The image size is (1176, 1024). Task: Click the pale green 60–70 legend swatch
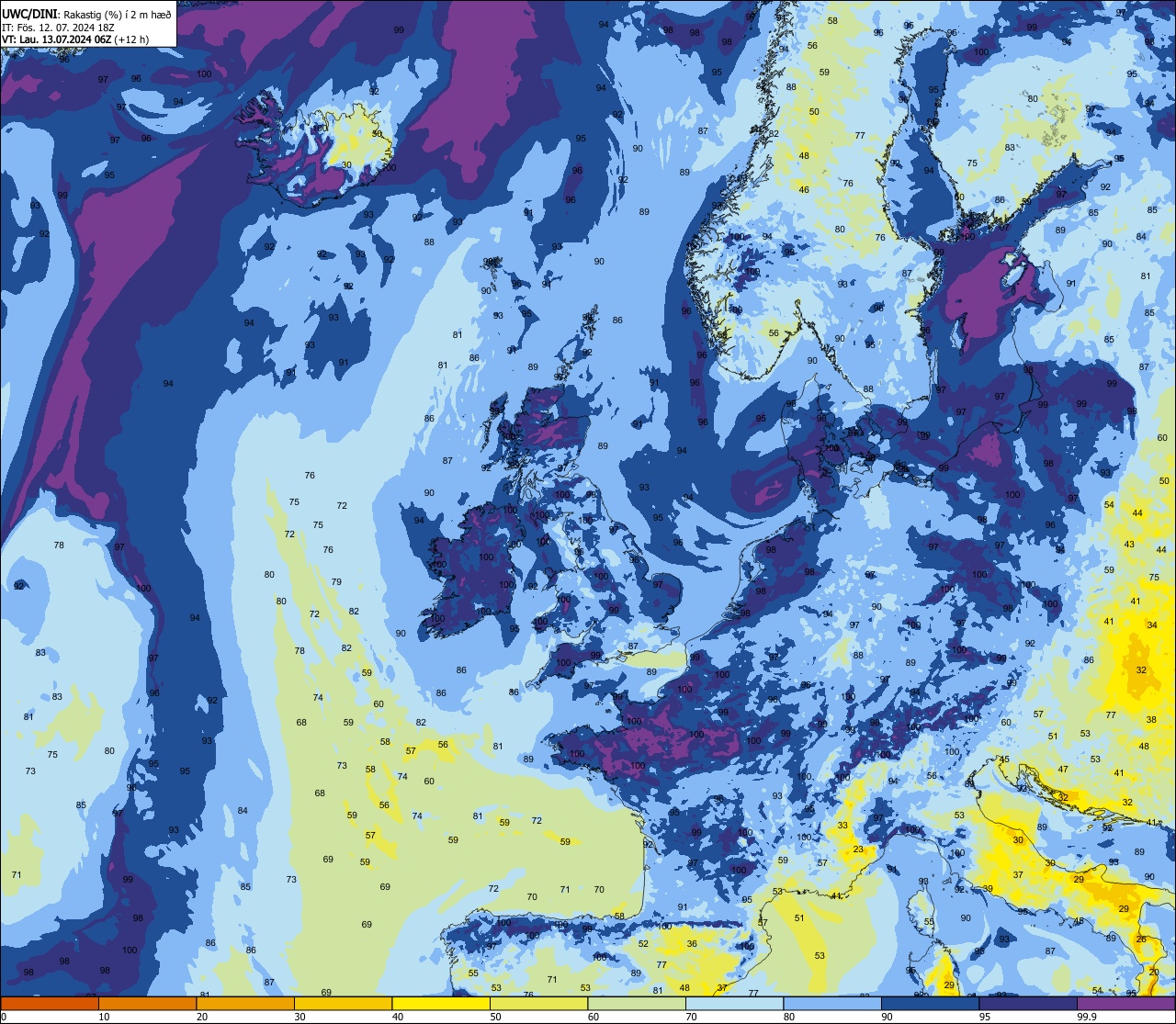(637, 1003)
